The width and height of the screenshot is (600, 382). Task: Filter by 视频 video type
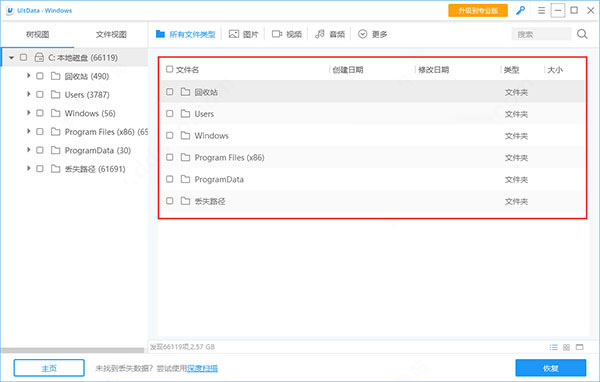287,34
